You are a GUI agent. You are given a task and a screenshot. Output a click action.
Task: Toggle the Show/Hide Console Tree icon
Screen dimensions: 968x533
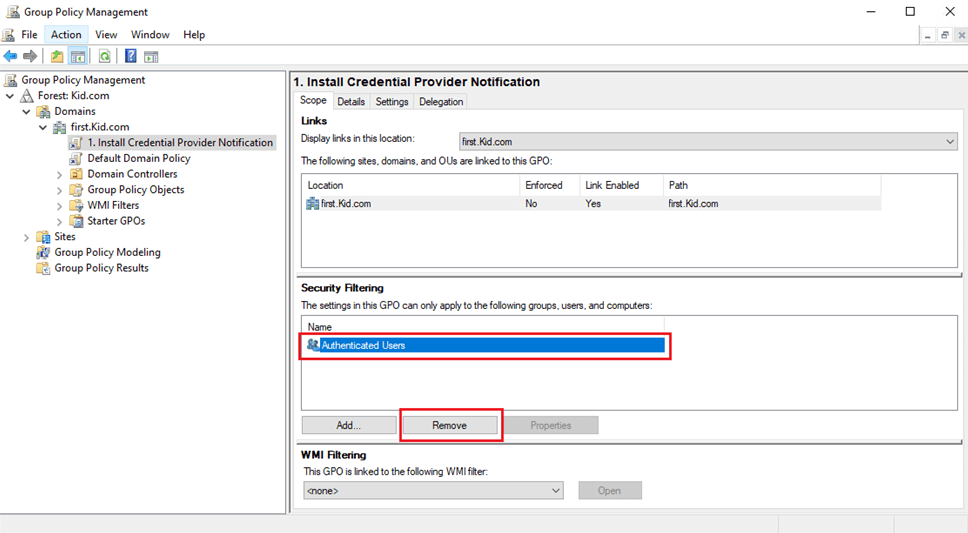click(x=78, y=56)
